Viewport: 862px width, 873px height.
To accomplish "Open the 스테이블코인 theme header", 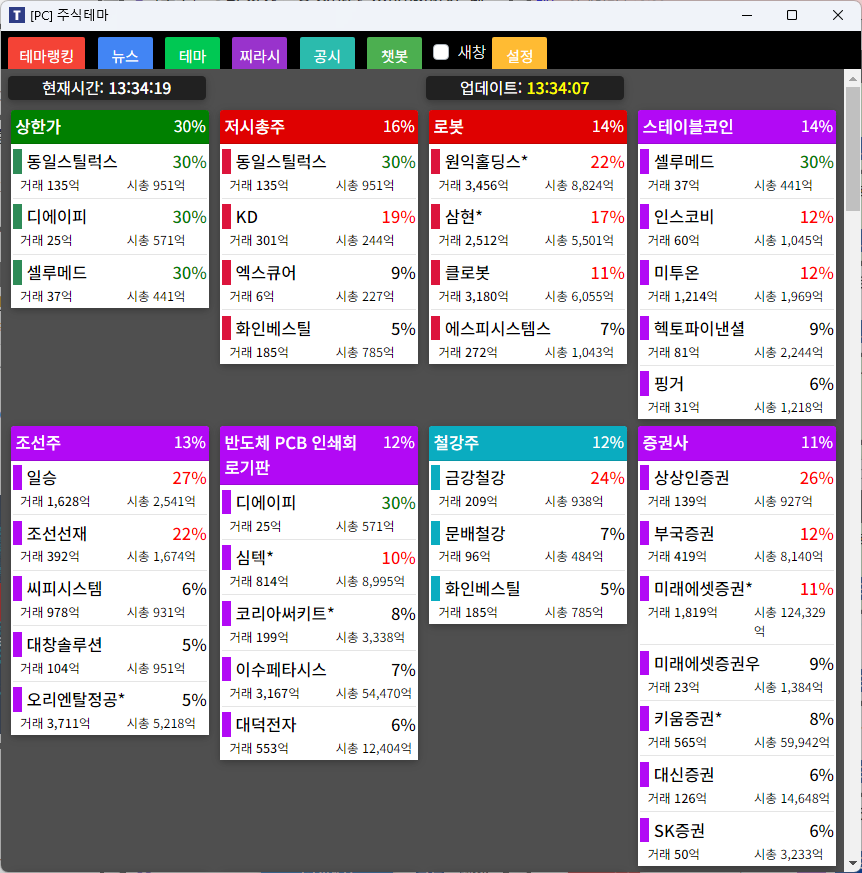I will (x=737, y=127).
